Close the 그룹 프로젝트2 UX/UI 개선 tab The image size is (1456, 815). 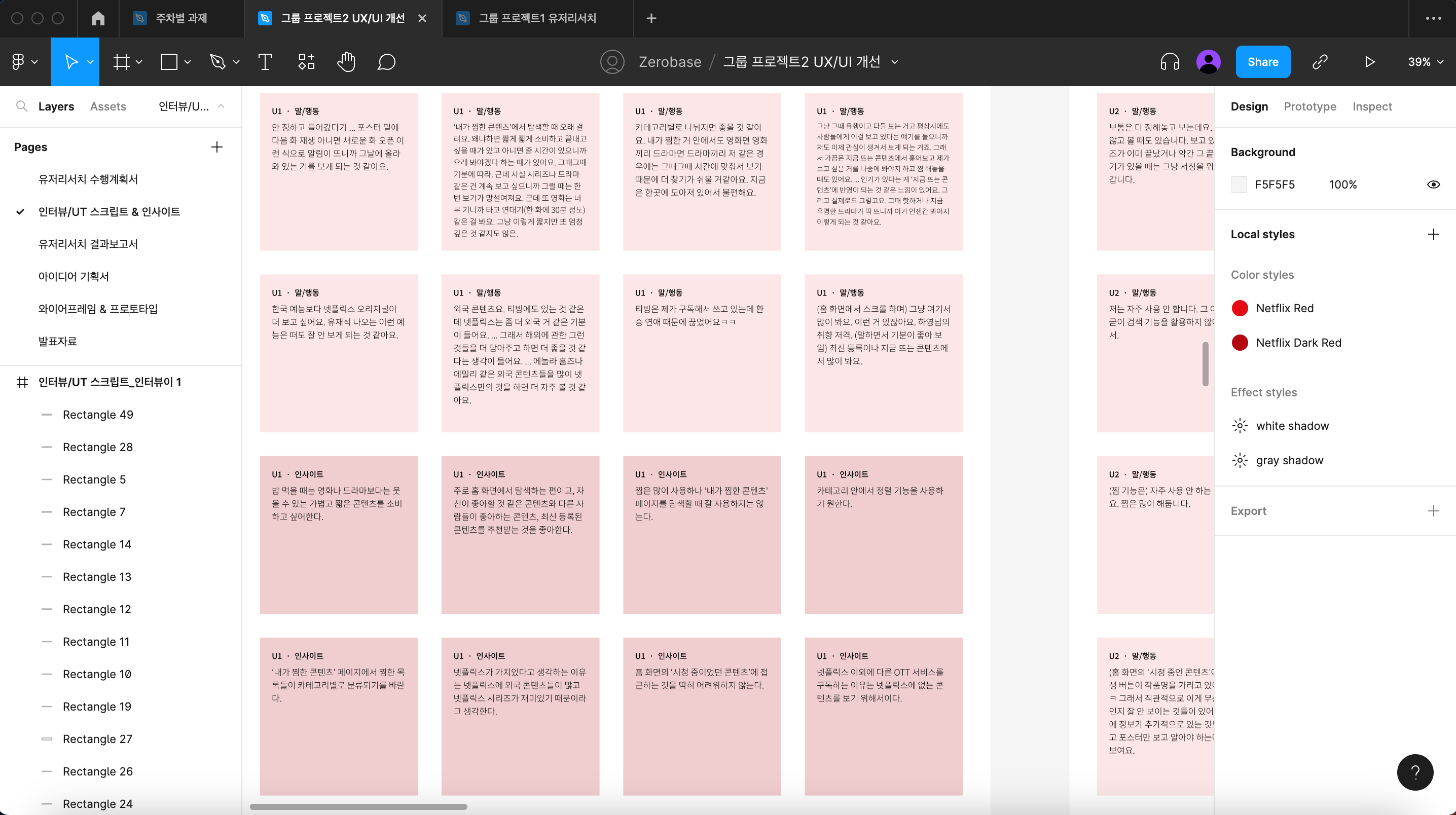pos(422,18)
